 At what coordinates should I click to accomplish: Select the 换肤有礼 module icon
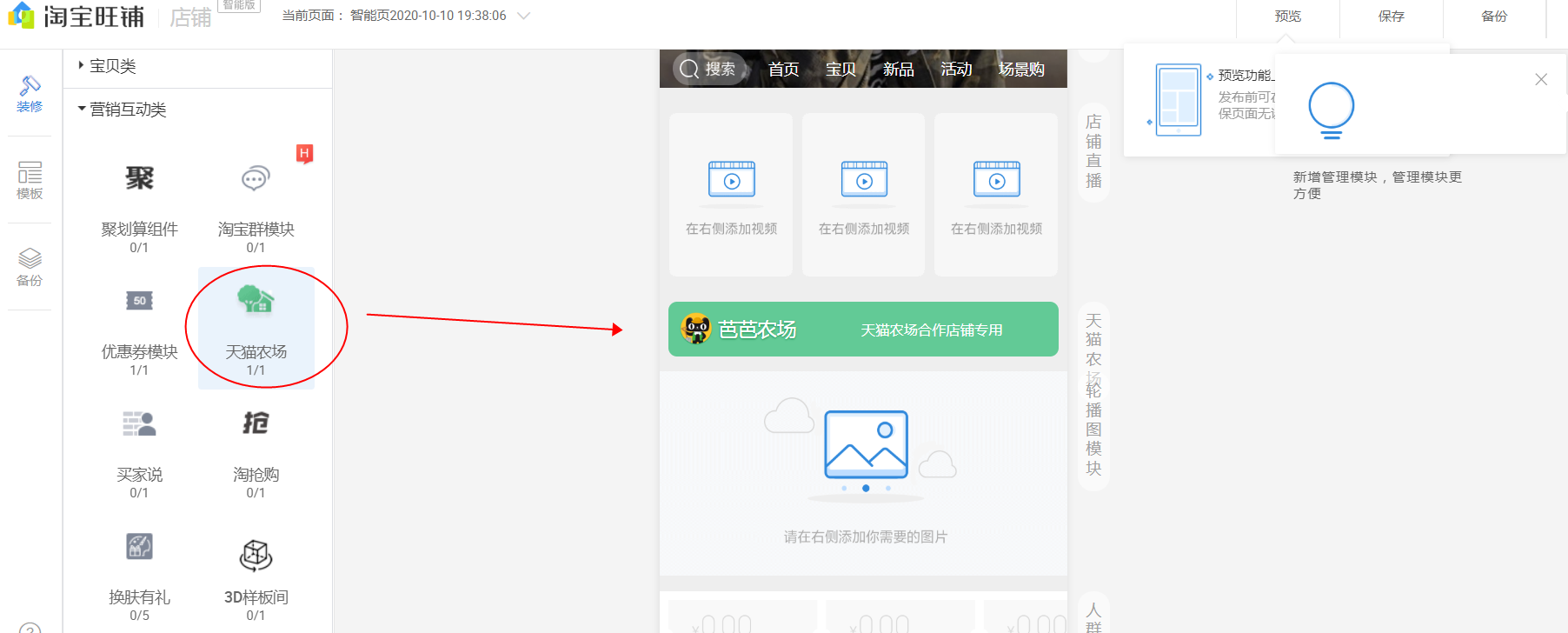tap(139, 546)
